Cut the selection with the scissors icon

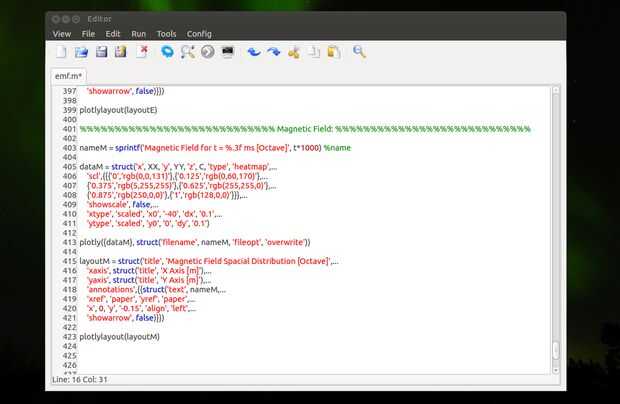(x=294, y=52)
